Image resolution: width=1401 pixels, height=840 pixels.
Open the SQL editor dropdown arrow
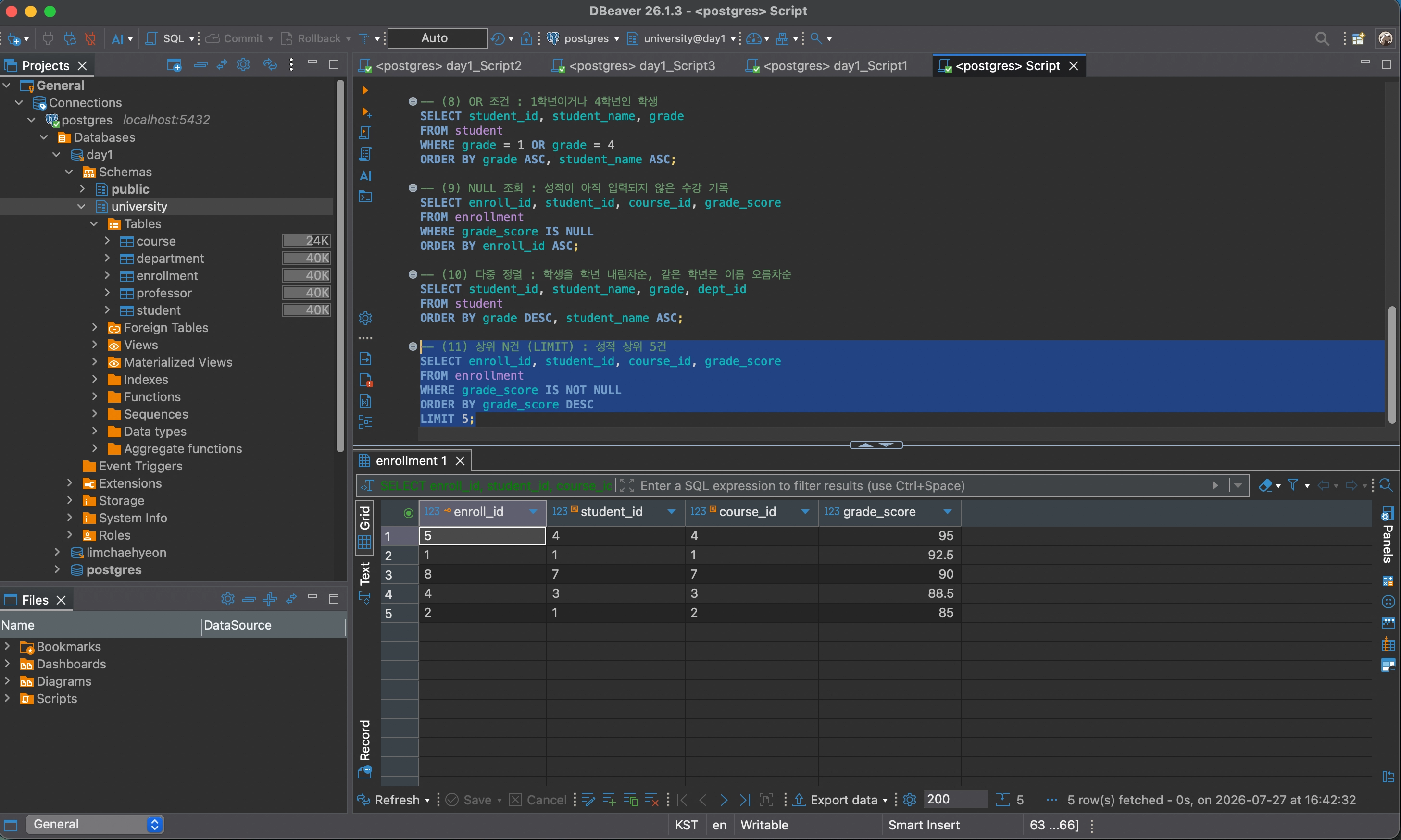[x=191, y=39]
